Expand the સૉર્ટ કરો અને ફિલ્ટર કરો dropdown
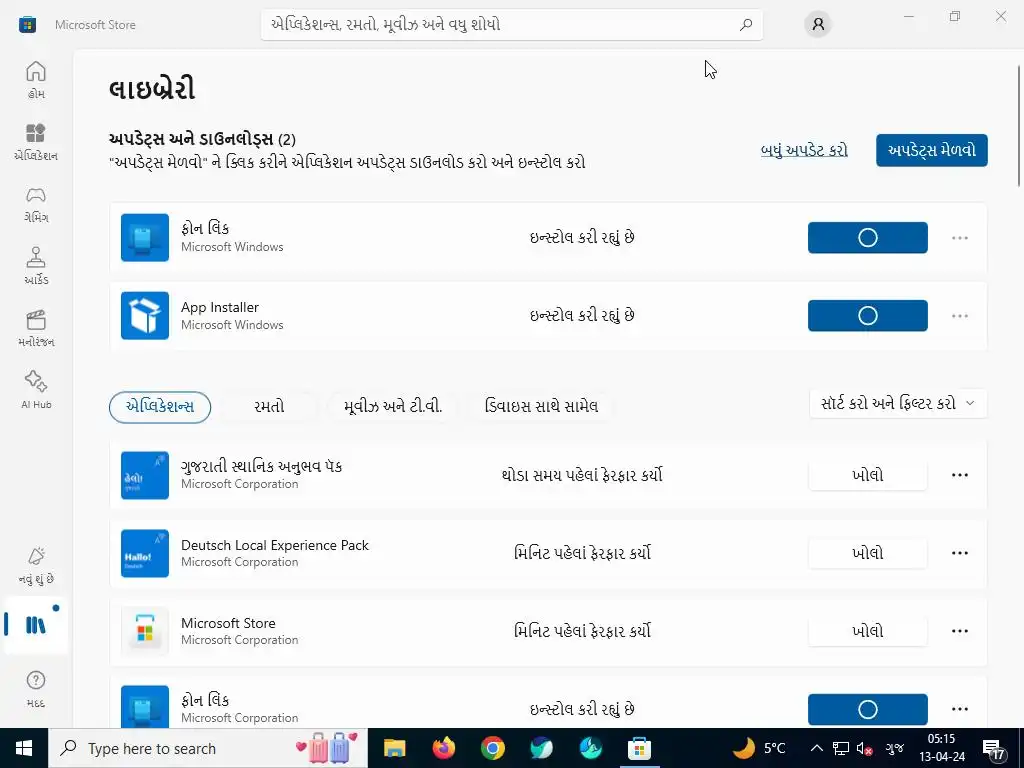Screen dimensions: 1024x768 (x=898, y=404)
